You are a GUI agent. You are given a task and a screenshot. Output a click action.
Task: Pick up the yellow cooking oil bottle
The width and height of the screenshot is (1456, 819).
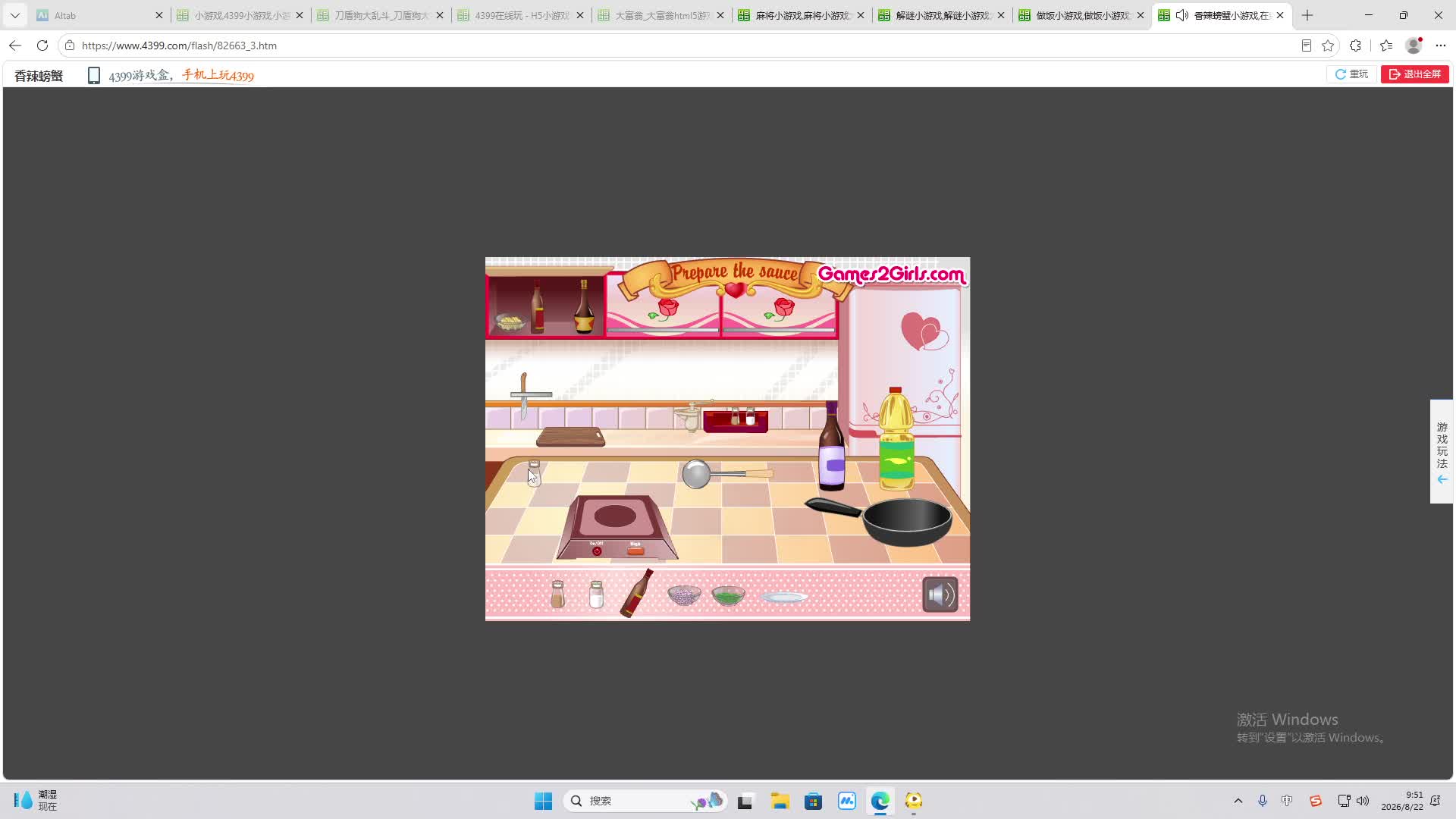click(x=896, y=440)
